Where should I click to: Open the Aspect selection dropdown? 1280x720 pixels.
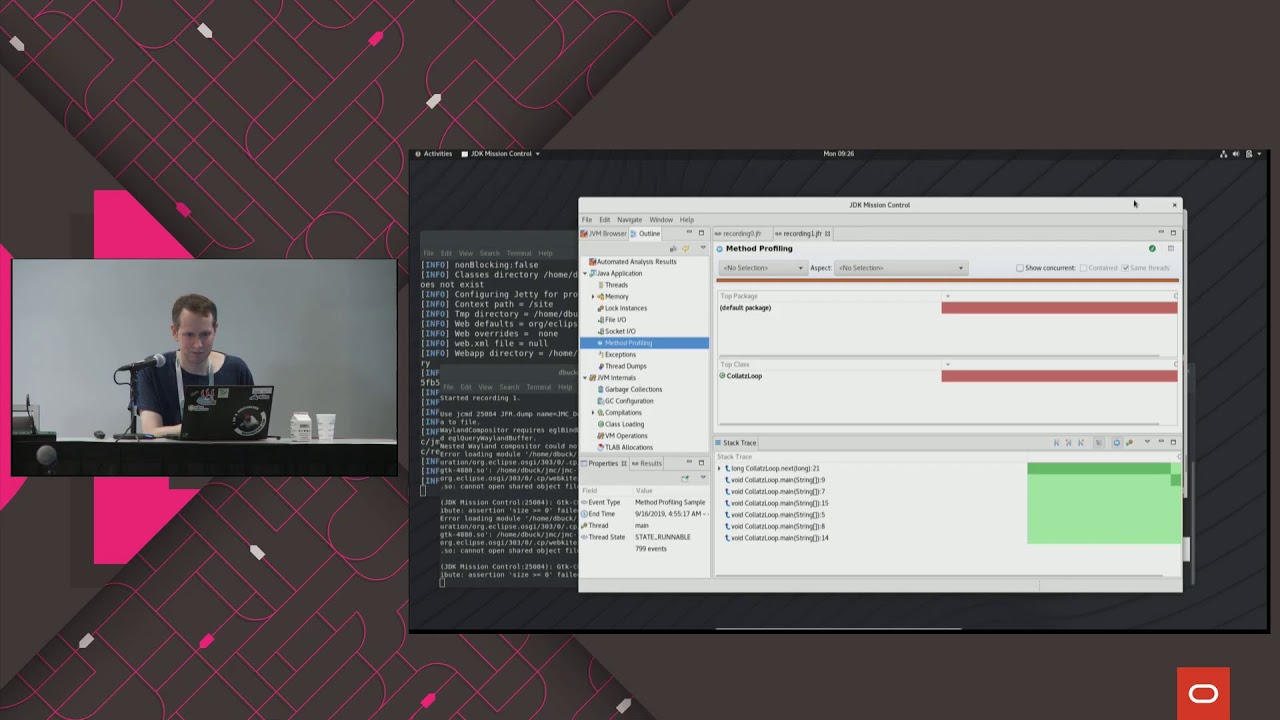[x=901, y=268]
